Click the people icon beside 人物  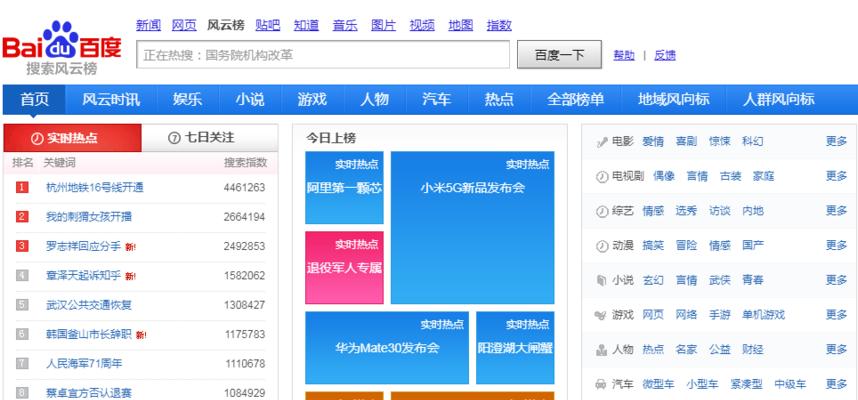(x=602, y=350)
